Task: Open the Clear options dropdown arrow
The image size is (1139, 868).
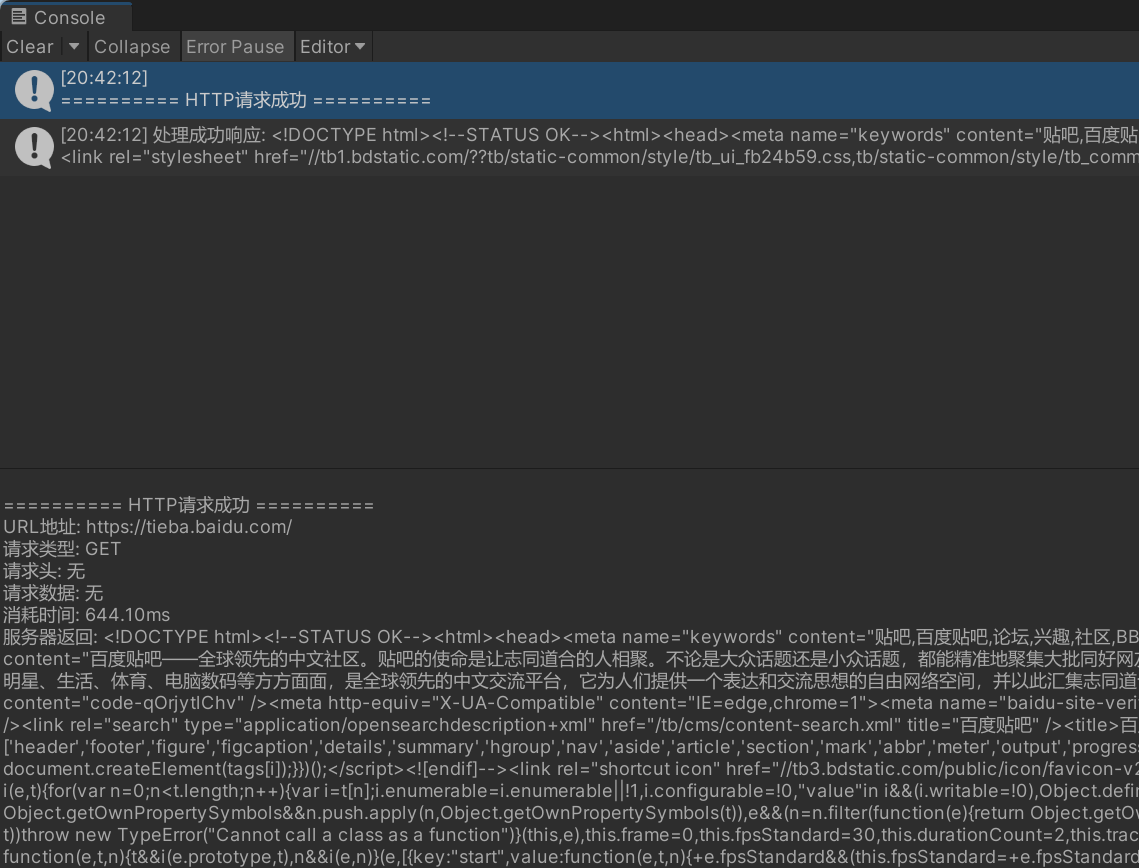Action: 73,46
